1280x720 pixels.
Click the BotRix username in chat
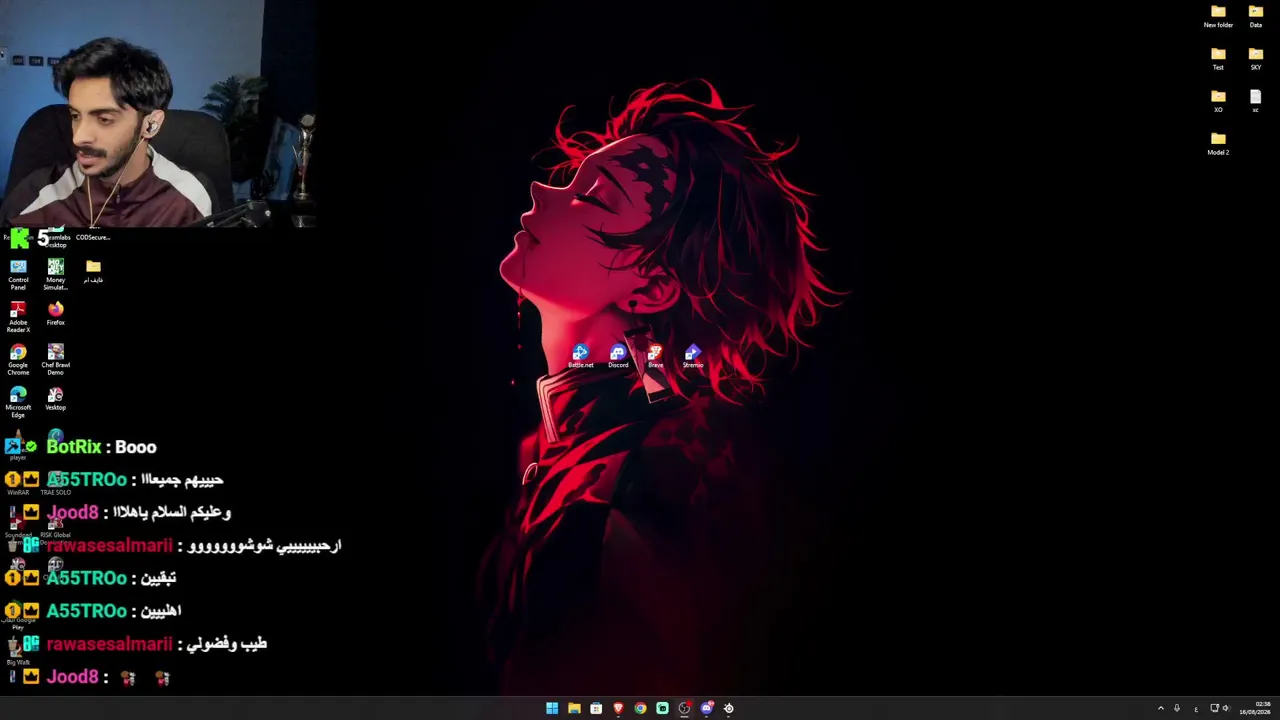coord(74,447)
